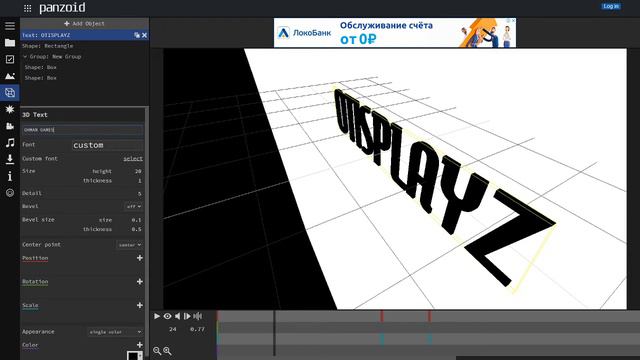Click the Rotation property label

(35, 282)
